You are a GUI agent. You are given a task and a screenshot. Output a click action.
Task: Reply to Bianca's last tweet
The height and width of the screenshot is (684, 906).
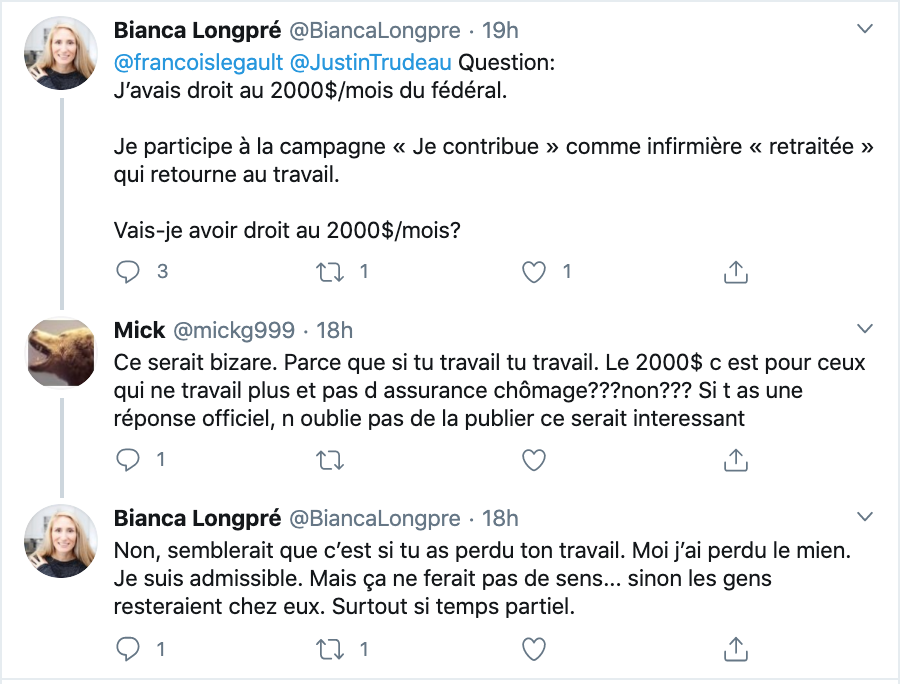128,649
